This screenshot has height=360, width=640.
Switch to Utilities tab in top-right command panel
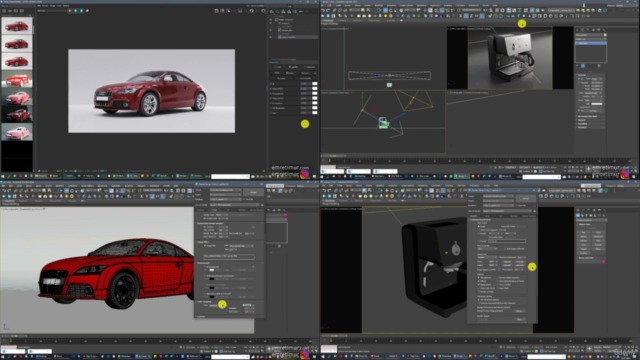click(x=604, y=30)
